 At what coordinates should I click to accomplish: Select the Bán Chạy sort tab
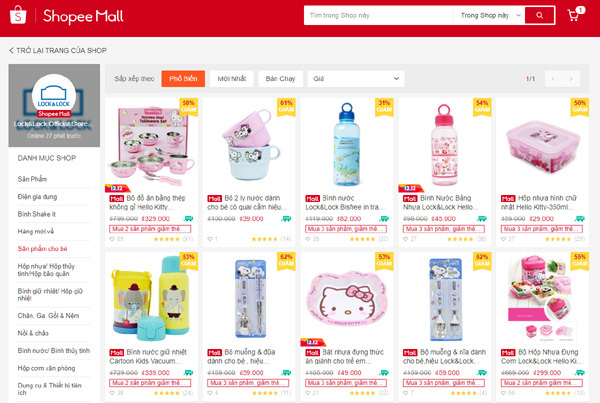click(x=280, y=79)
